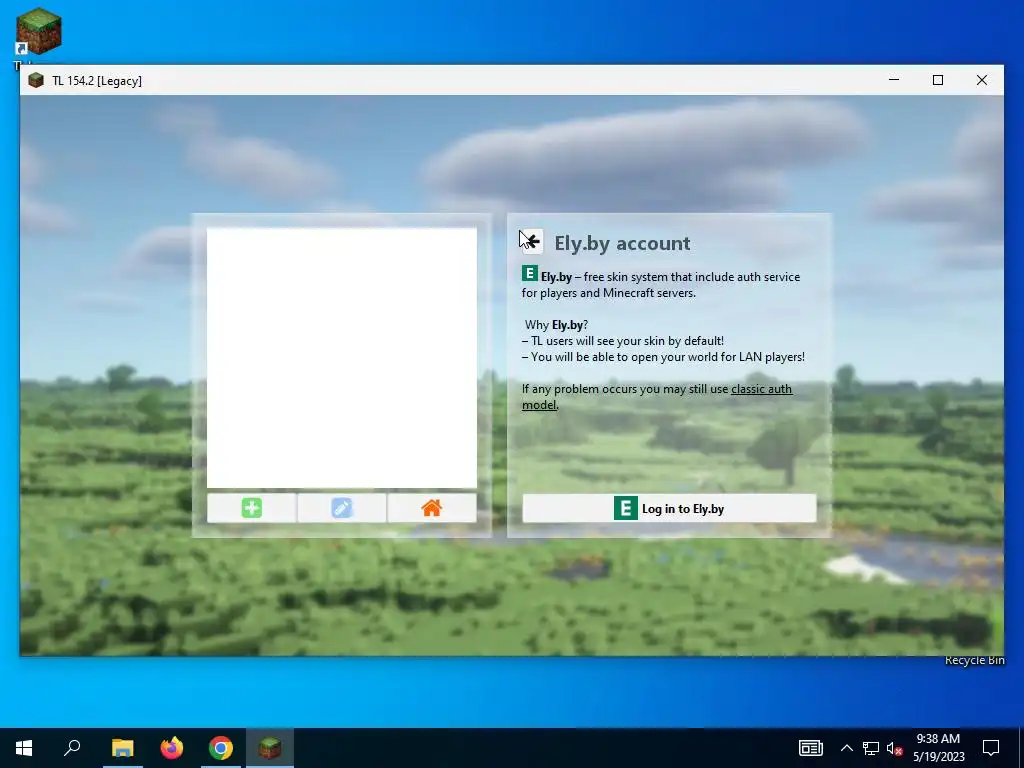Image resolution: width=1024 pixels, height=768 pixels.
Task: Maximize the TL 154.2 window
Action: click(938, 80)
